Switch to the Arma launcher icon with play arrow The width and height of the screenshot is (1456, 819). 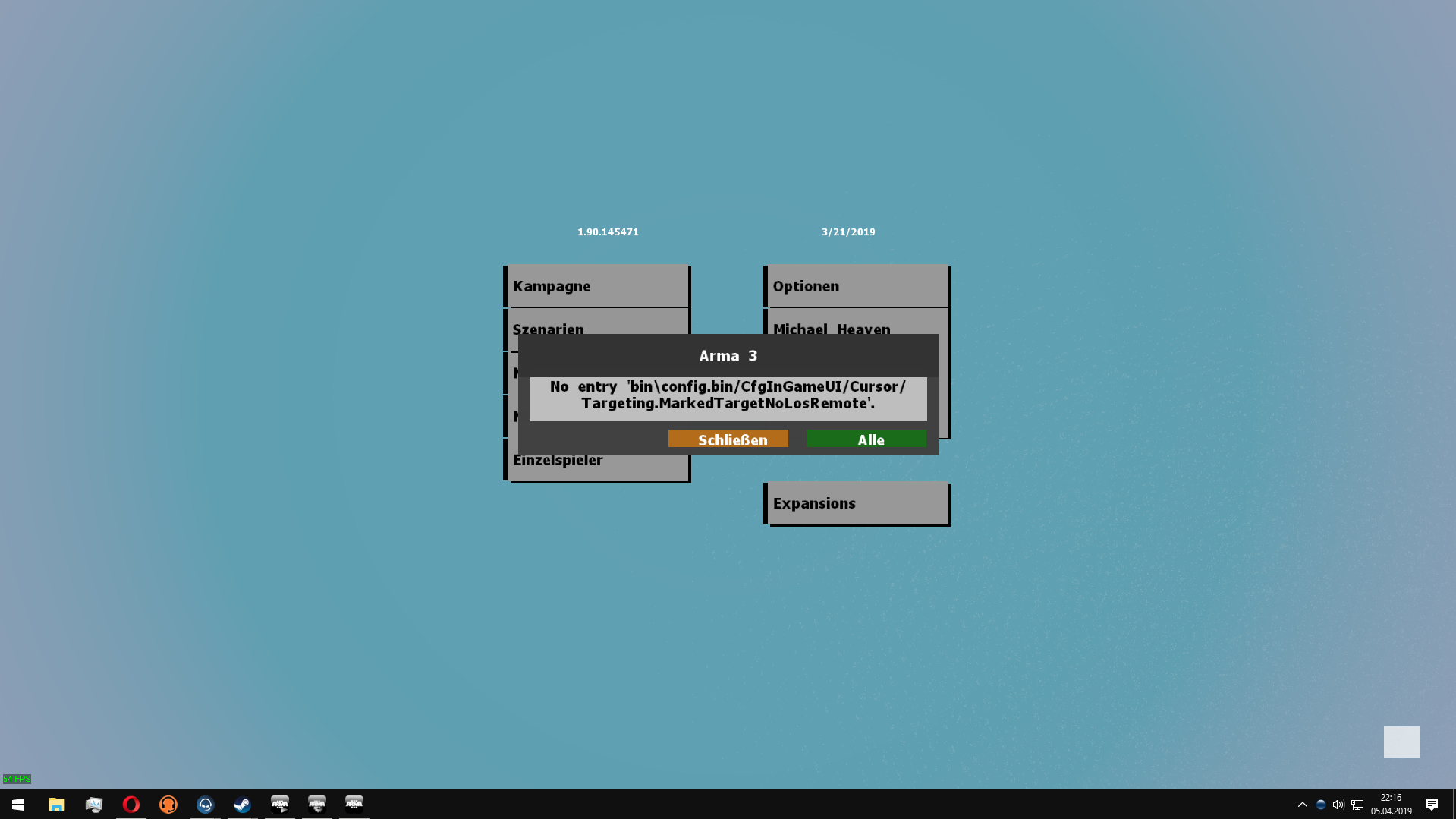(x=279, y=805)
